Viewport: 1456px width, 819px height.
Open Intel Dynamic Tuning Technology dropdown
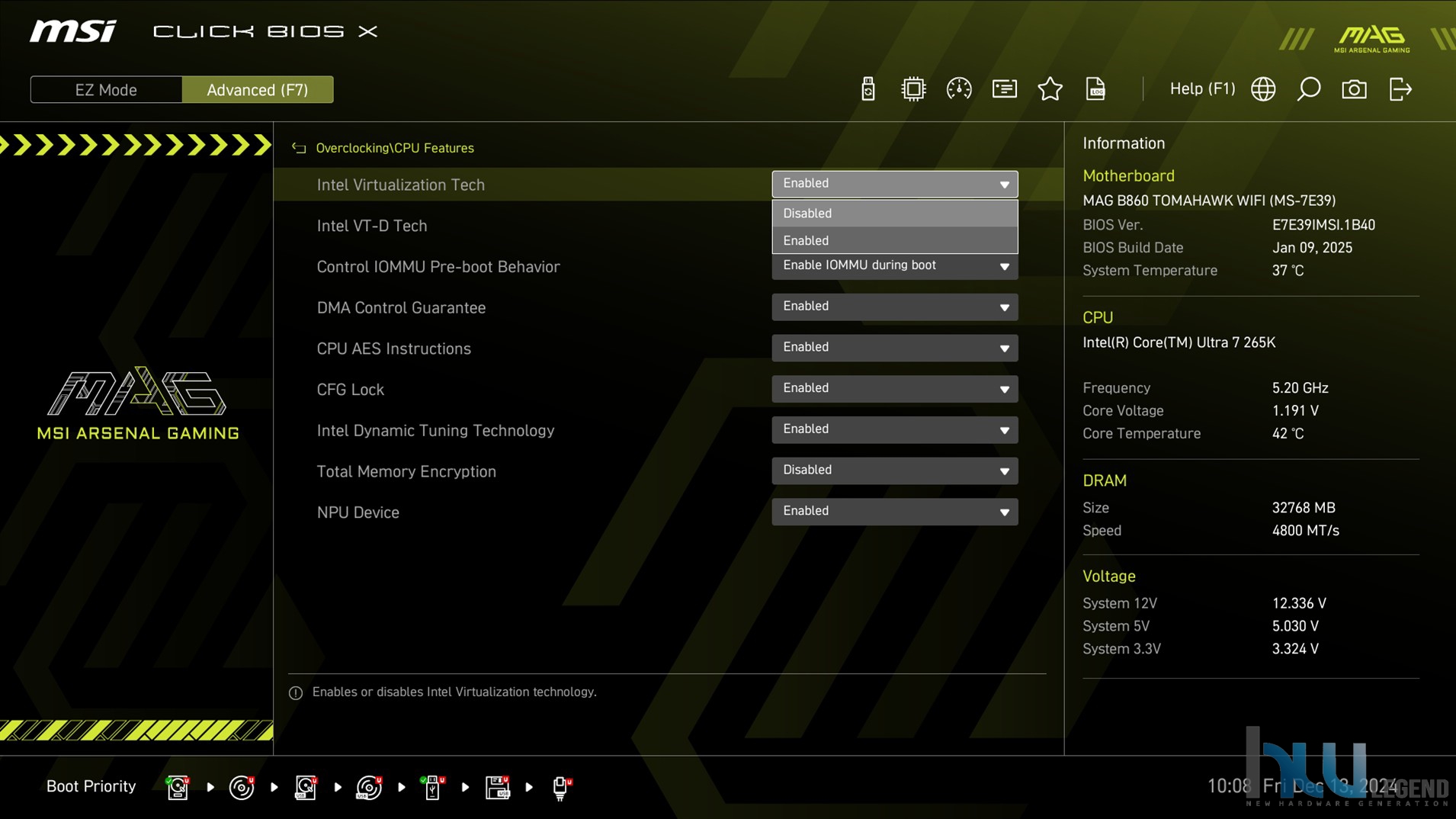point(894,430)
